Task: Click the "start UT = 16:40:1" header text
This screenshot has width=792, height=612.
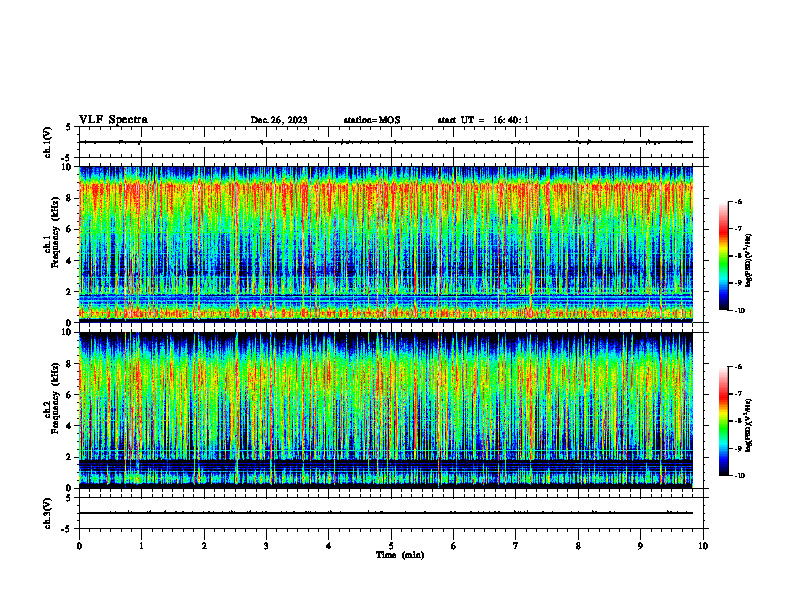Action: pyautogui.click(x=483, y=120)
